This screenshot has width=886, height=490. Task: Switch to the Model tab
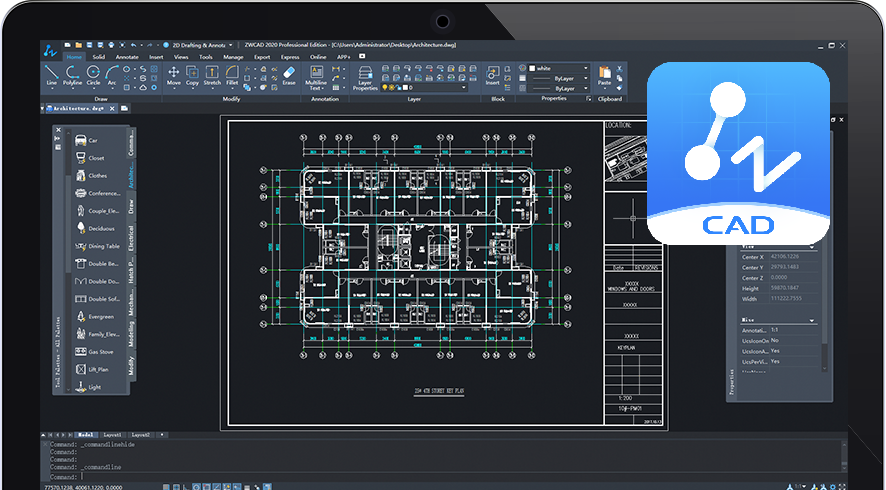tap(85, 435)
